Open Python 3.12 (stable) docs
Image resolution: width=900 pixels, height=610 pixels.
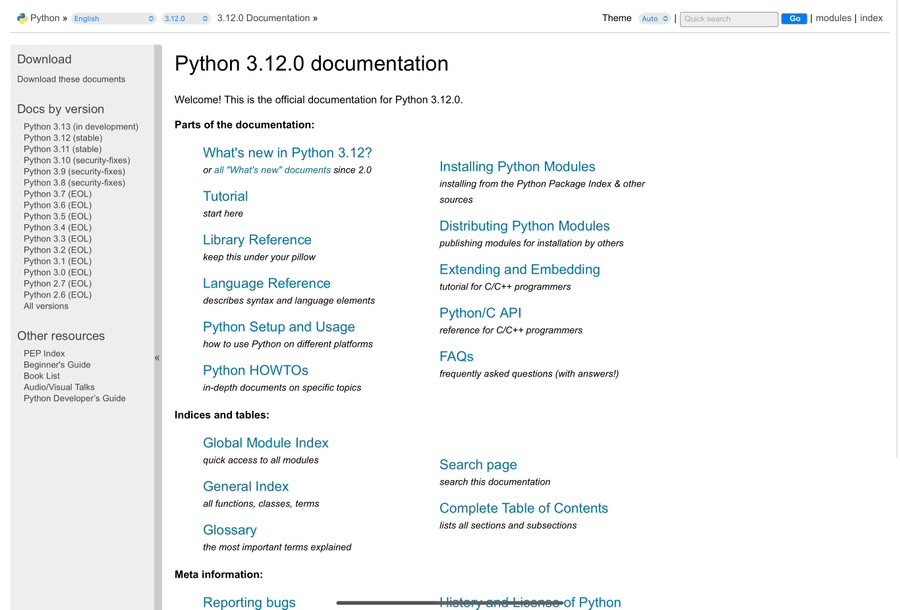[x=63, y=138]
